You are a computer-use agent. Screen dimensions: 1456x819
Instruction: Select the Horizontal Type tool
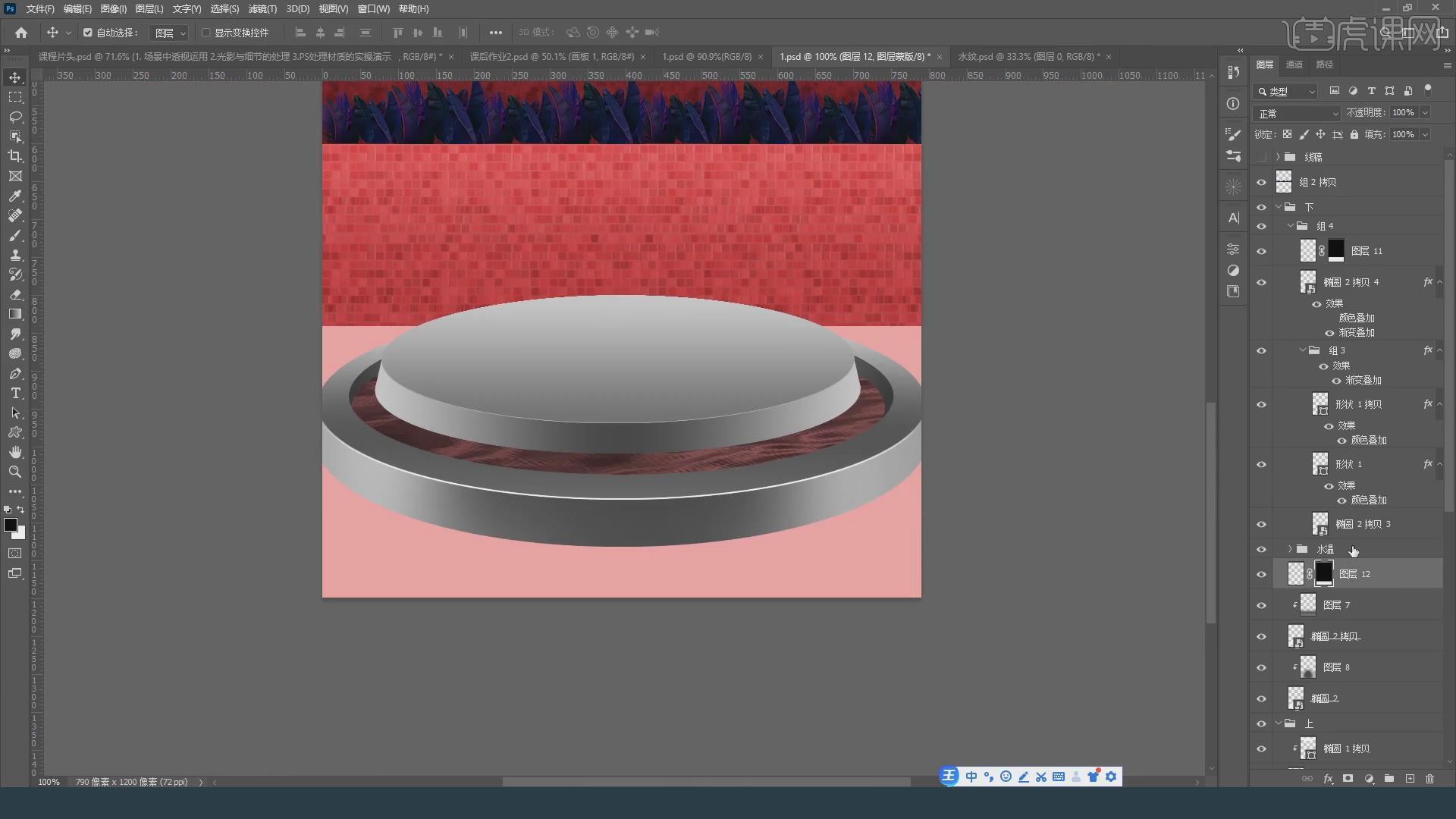coord(15,393)
